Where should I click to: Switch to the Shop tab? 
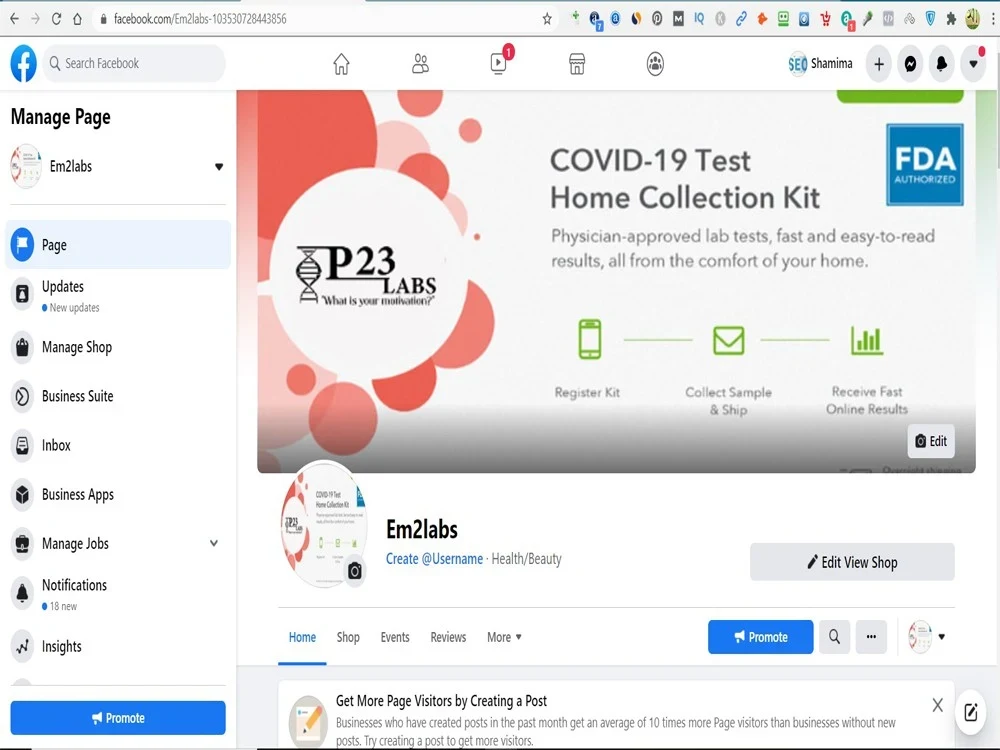(x=348, y=637)
